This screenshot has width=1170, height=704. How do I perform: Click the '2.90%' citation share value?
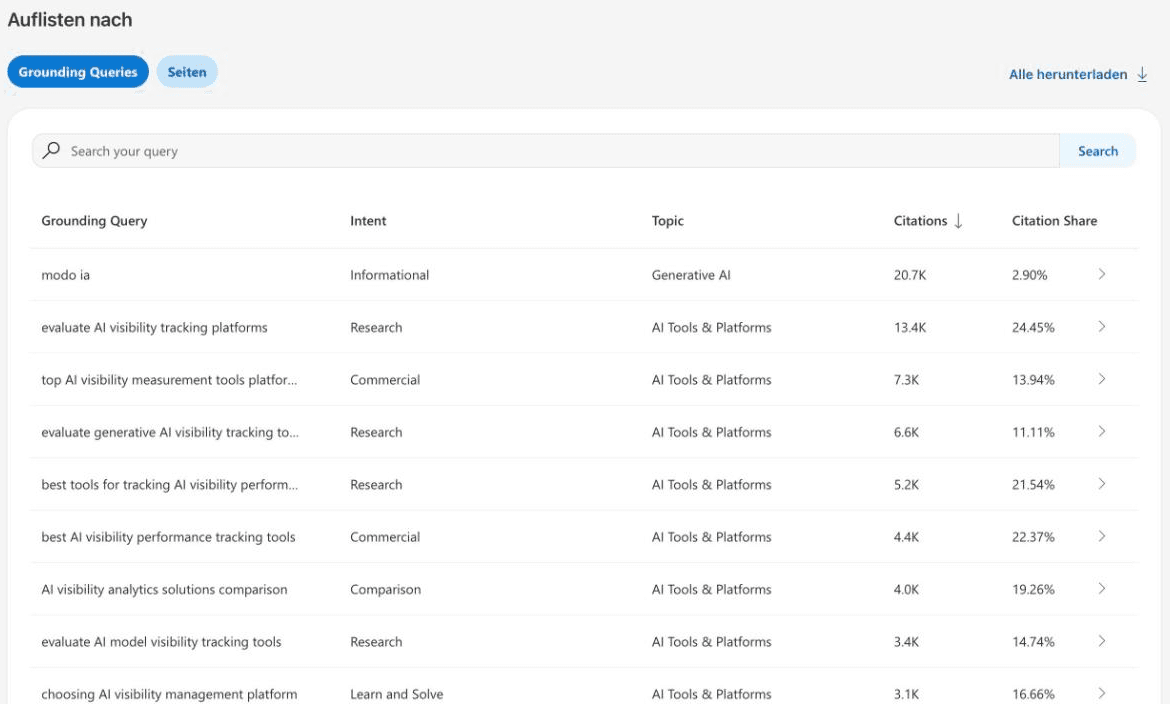pyautogui.click(x=1030, y=275)
